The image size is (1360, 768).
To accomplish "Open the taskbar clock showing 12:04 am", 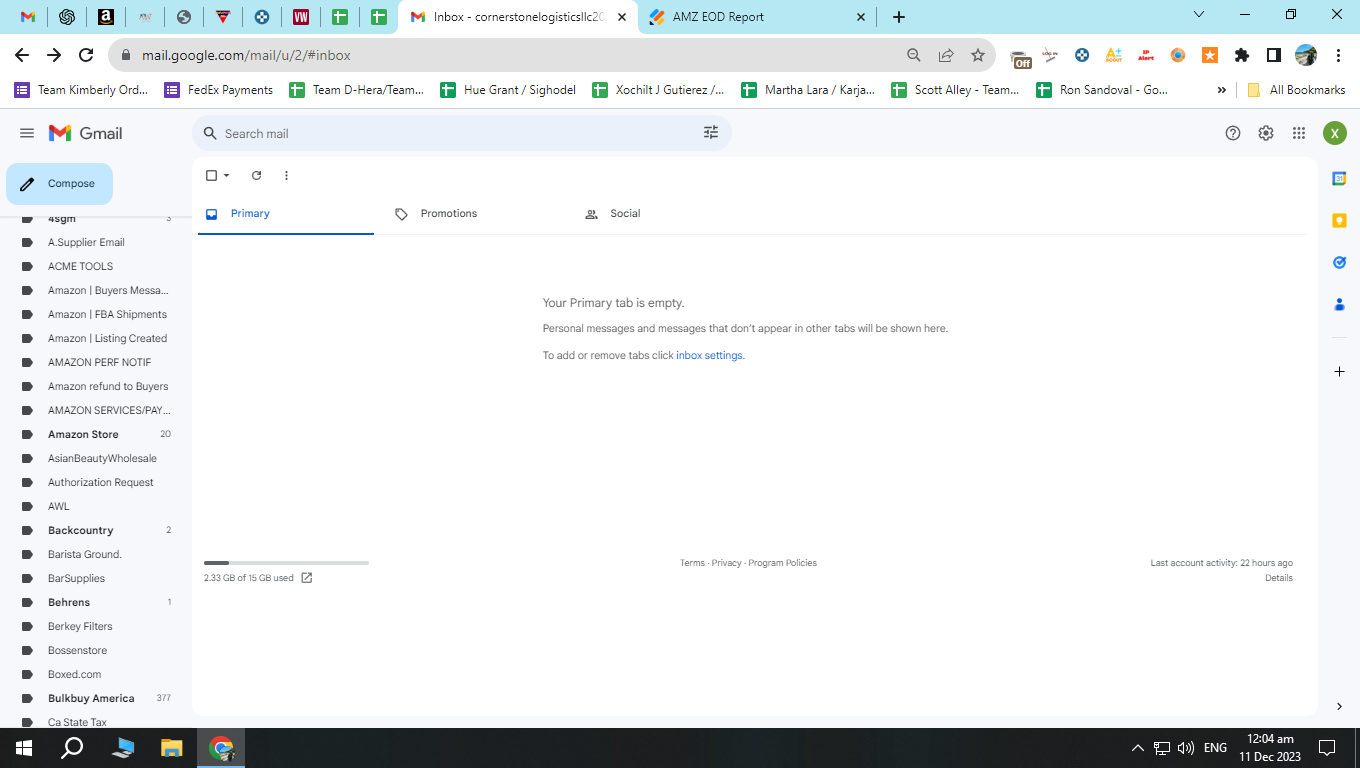I will point(1270,748).
